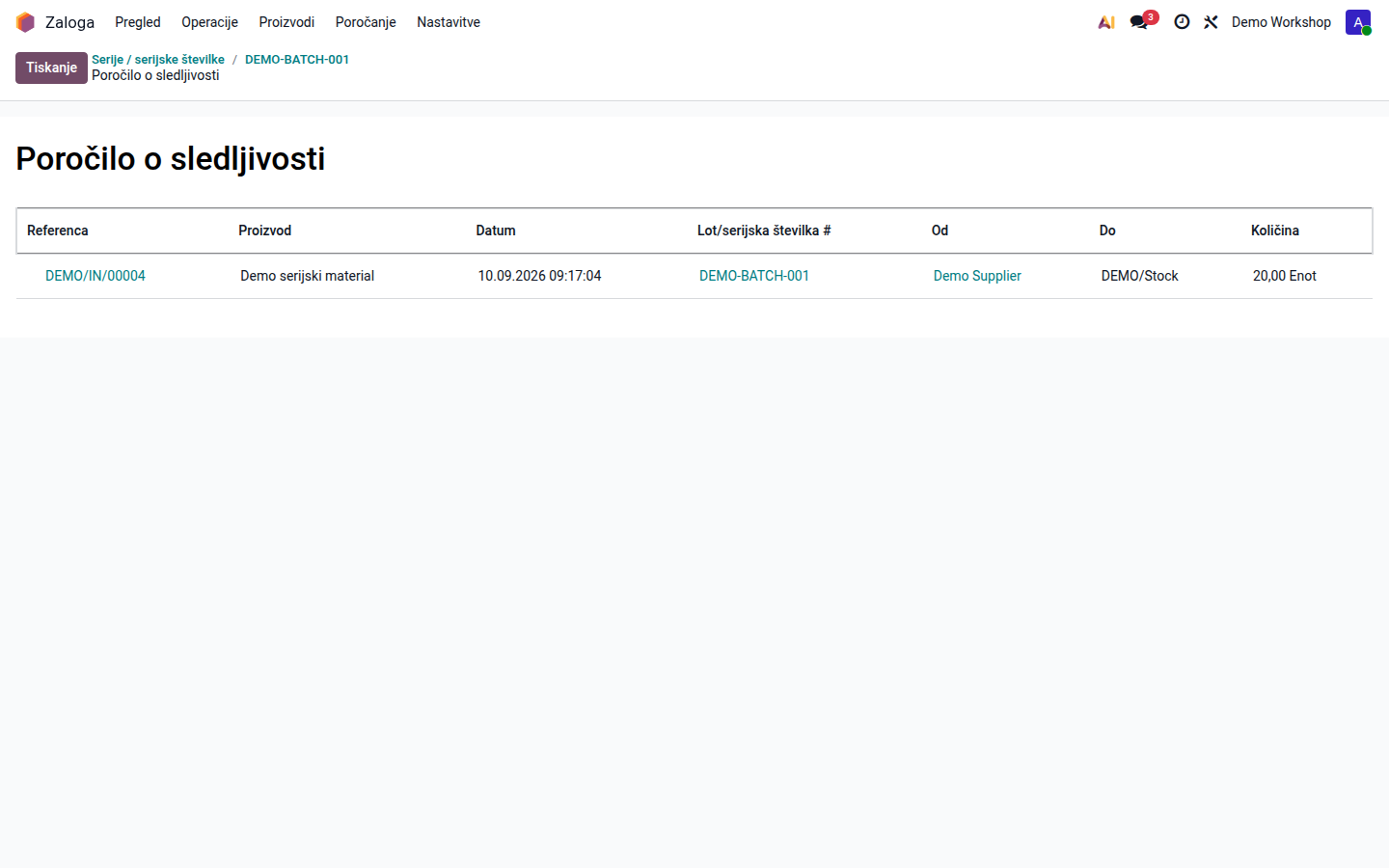Open lot DEMO-BATCH-001 in the table row

click(754, 276)
